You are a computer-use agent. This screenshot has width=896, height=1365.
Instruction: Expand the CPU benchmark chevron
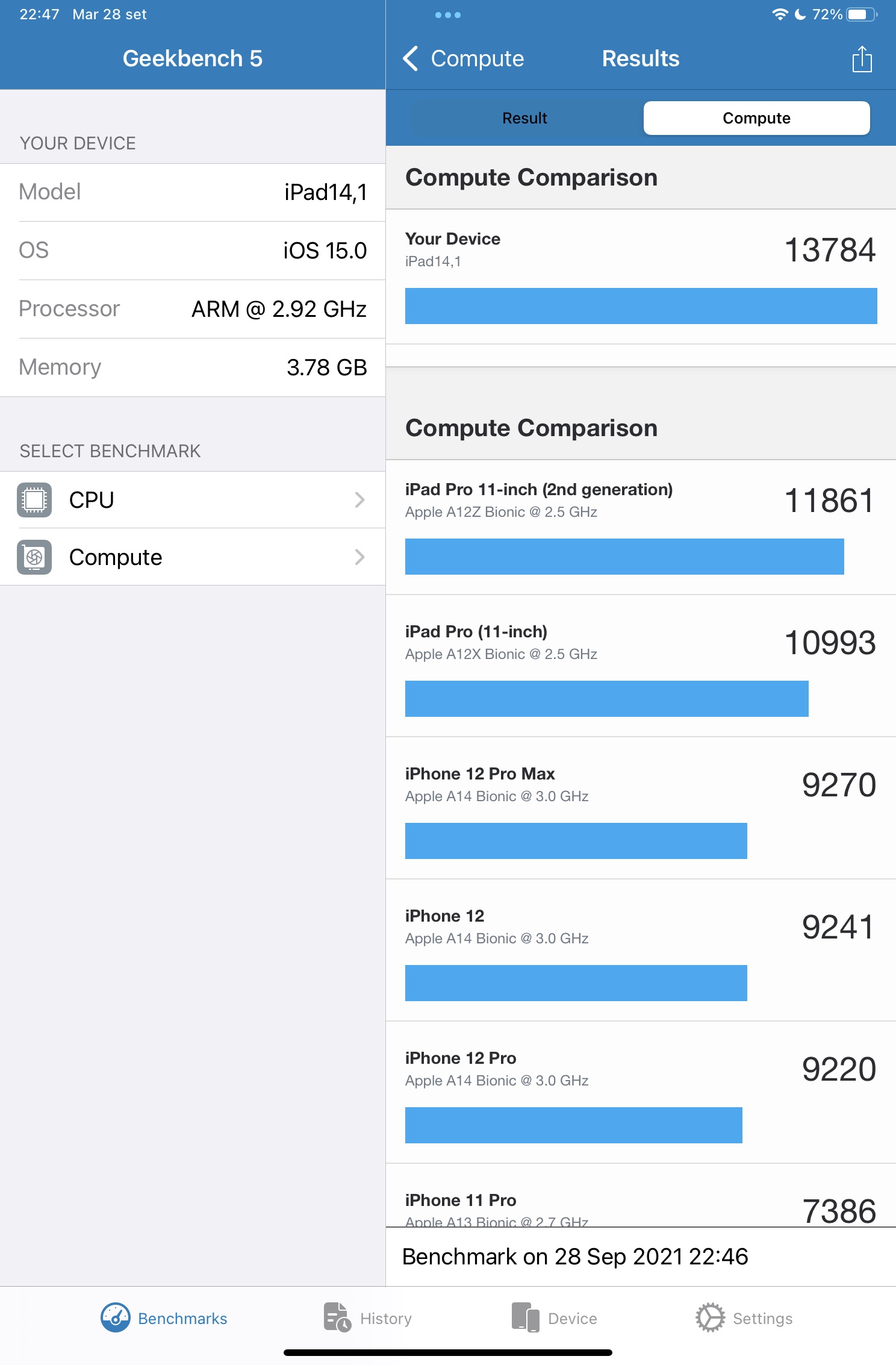pyautogui.click(x=359, y=500)
